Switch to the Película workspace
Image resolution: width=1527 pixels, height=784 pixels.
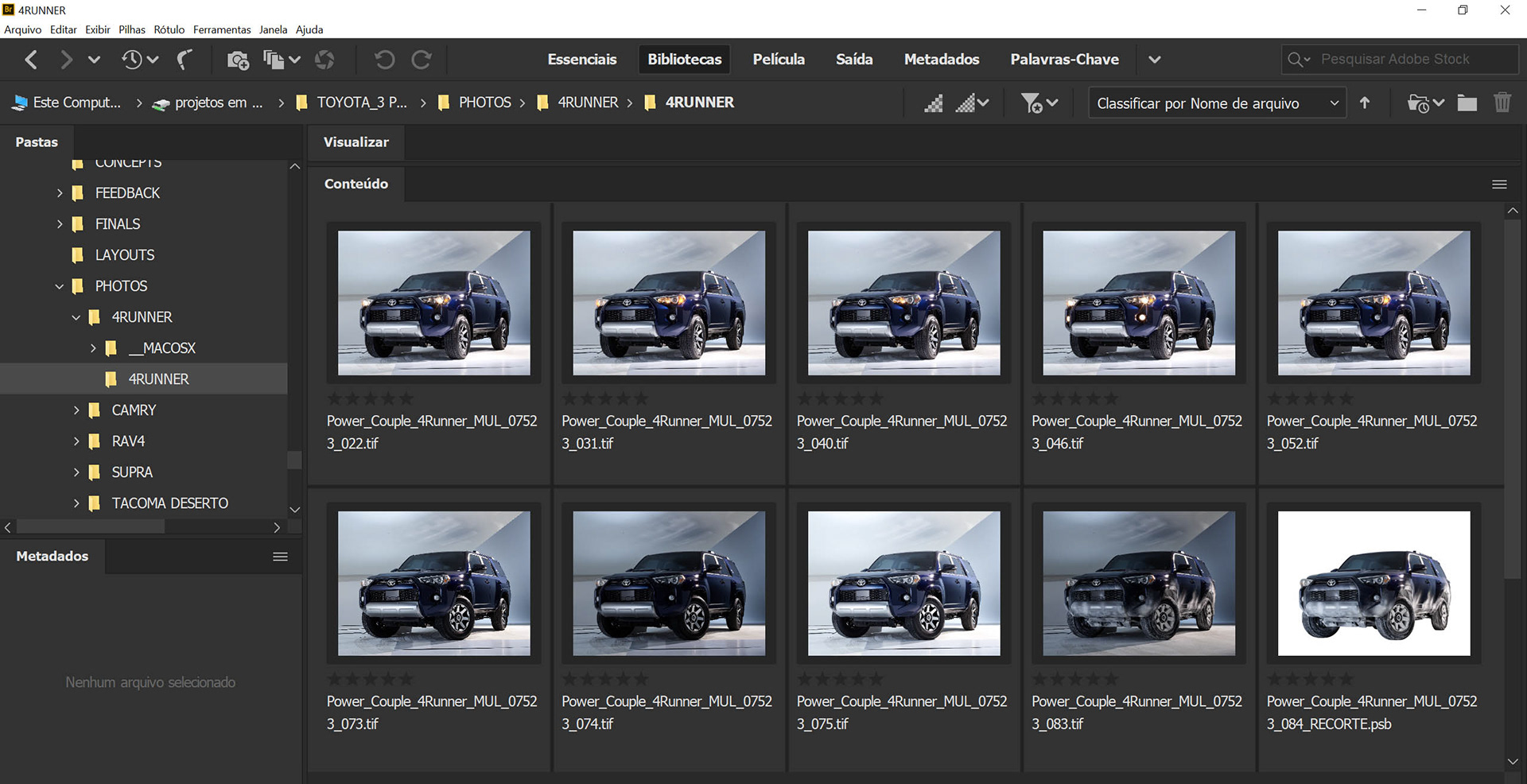[779, 60]
